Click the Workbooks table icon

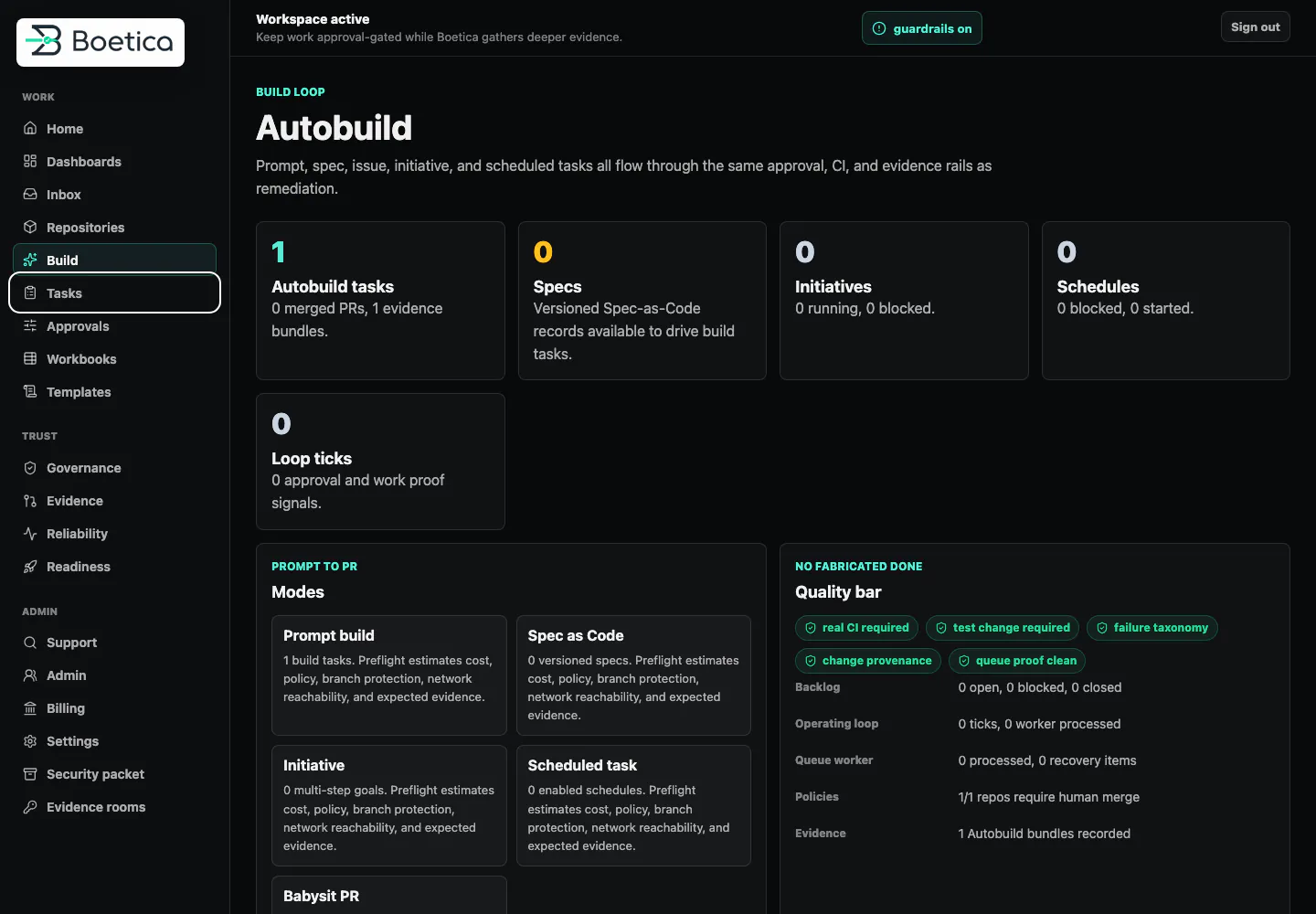pos(30,359)
